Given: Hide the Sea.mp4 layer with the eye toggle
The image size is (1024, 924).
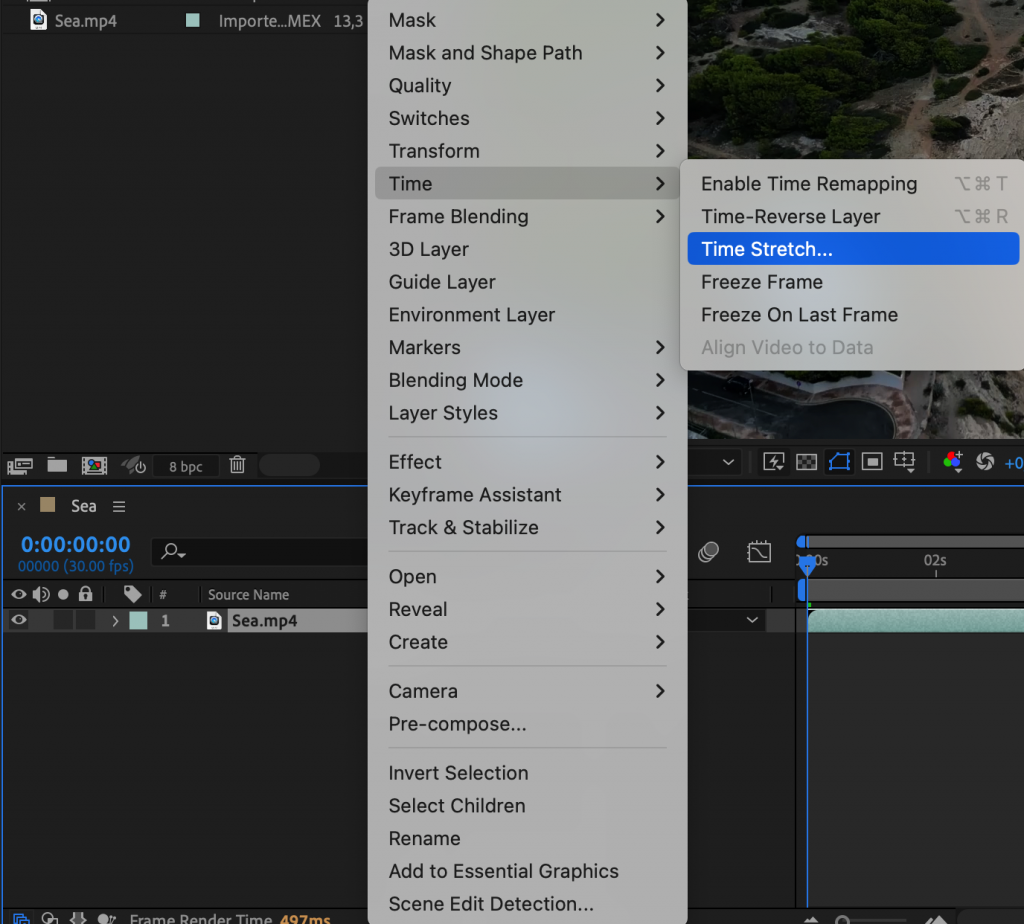Looking at the screenshot, I should click(x=18, y=620).
